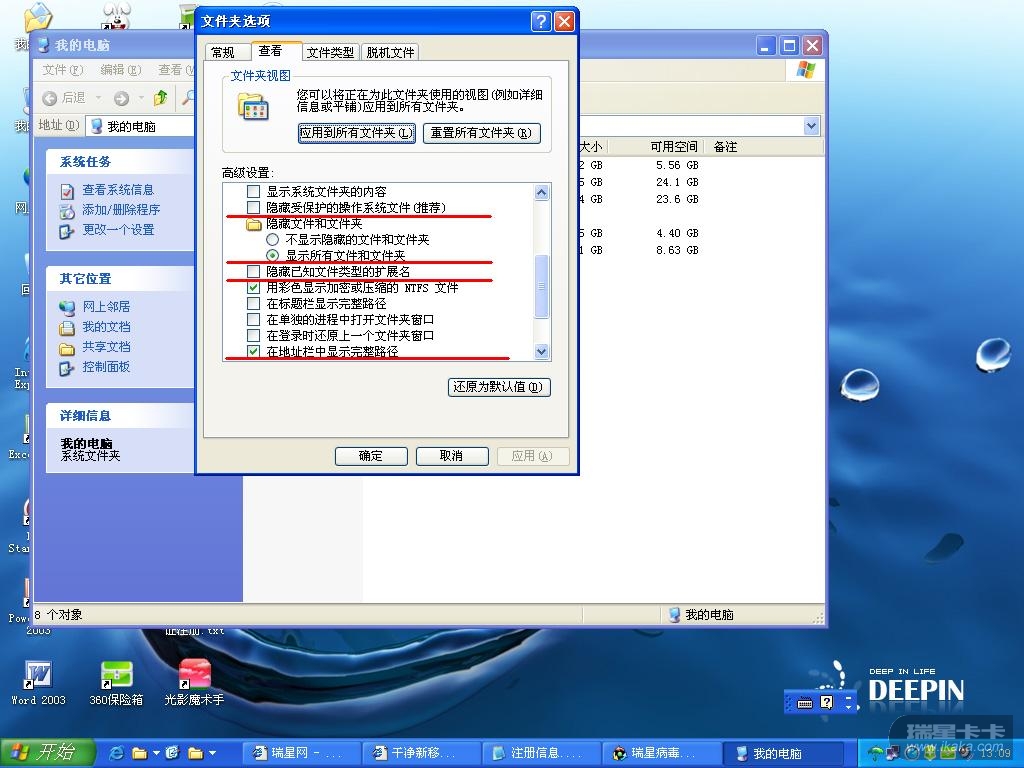Open 干净新移 taskbar window button
Image resolution: width=1024 pixels, height=768 pixels.
[421, 754]
